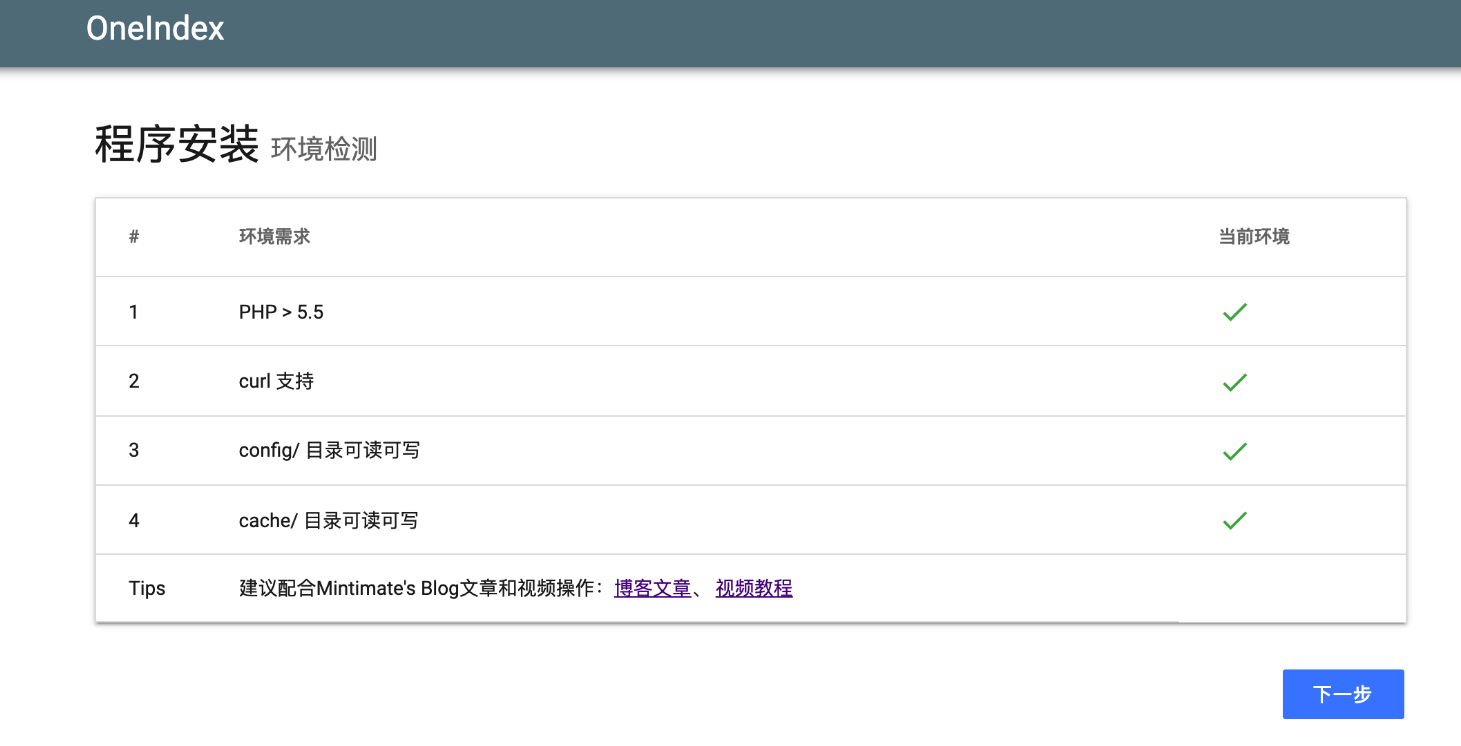The image size is (1461, 746).
Task: Click the 环境检测 subtitle text
Action: point(324,149)
